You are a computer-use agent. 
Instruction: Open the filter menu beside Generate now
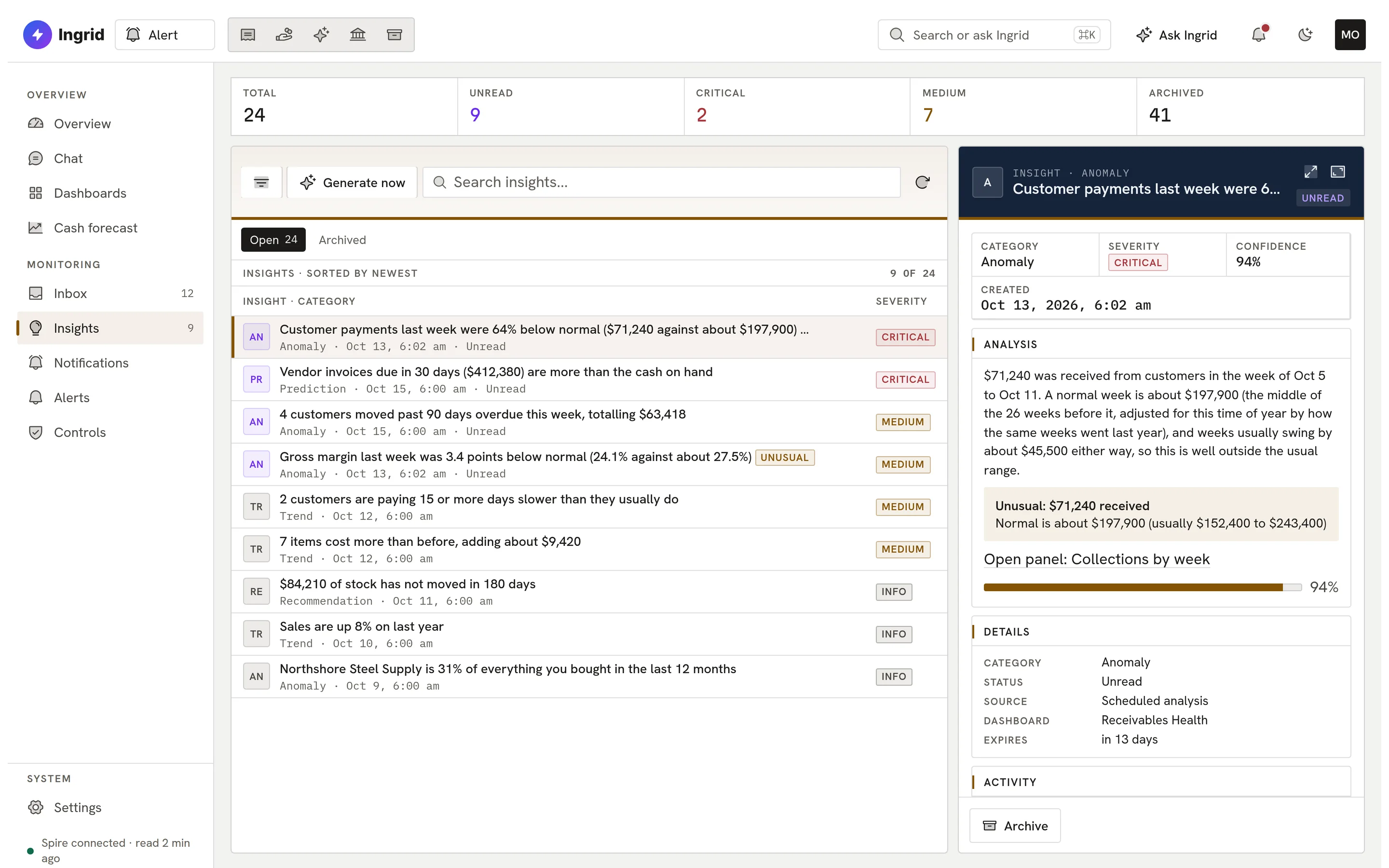[261, 183]
